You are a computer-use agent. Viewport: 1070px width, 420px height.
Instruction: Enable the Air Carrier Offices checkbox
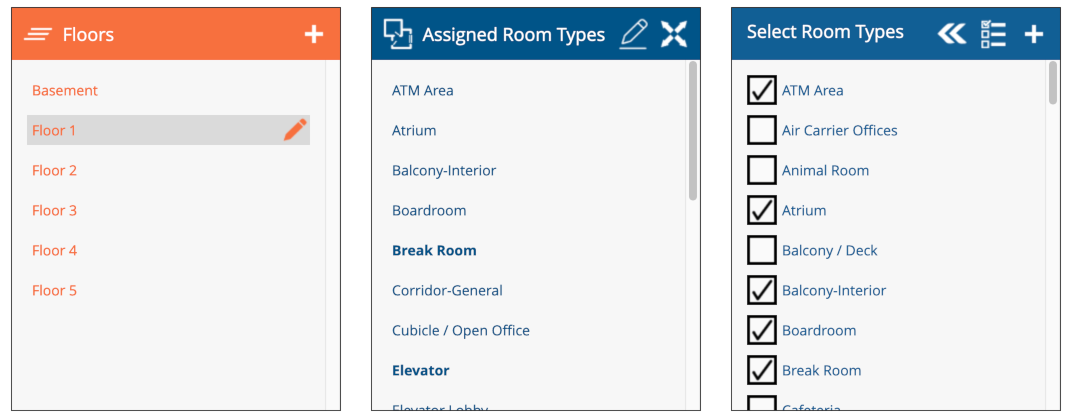(762, 130)
